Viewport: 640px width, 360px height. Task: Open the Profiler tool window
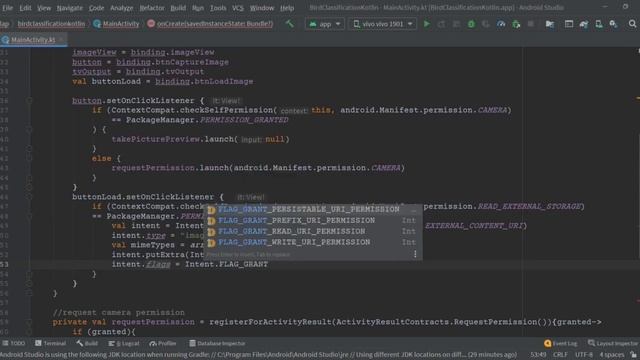[162, 343]
